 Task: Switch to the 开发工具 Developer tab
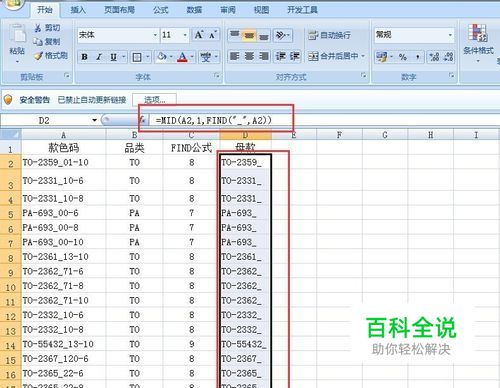tap(302, 10)
